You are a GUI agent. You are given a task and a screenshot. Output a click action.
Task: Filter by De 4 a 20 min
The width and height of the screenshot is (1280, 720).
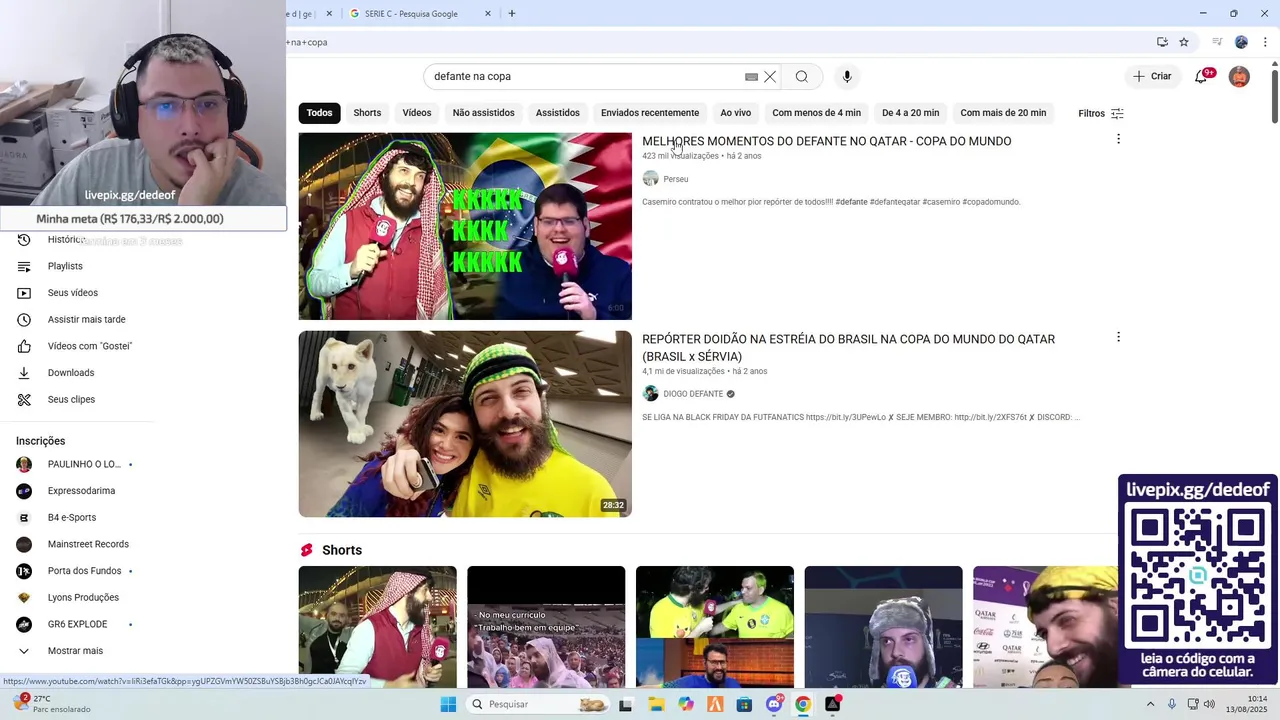point(911,113)
